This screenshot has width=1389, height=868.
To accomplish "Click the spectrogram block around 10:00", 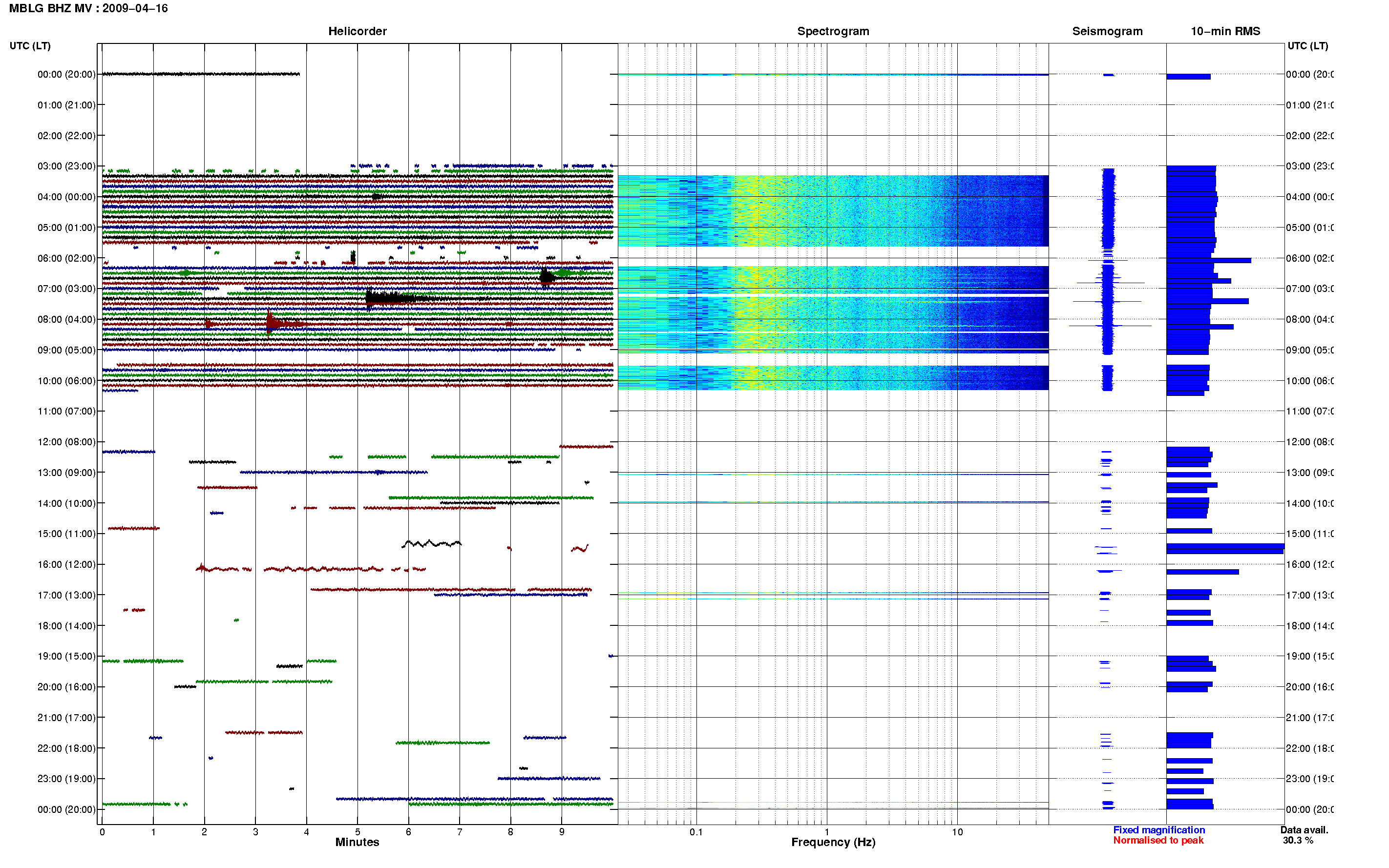I will [833, 378].
